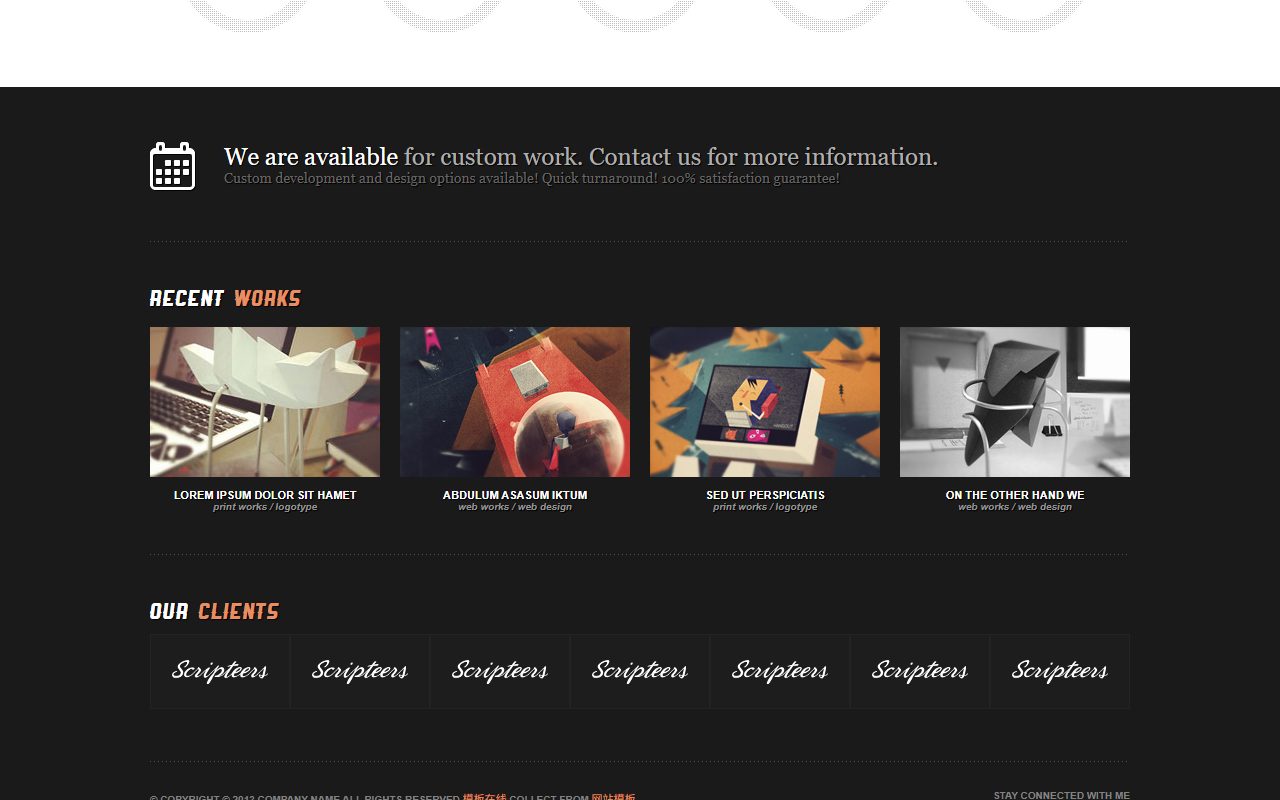Click the calendar availability icon
Viewport: 1280px width, 800px height.
[172, 165]
